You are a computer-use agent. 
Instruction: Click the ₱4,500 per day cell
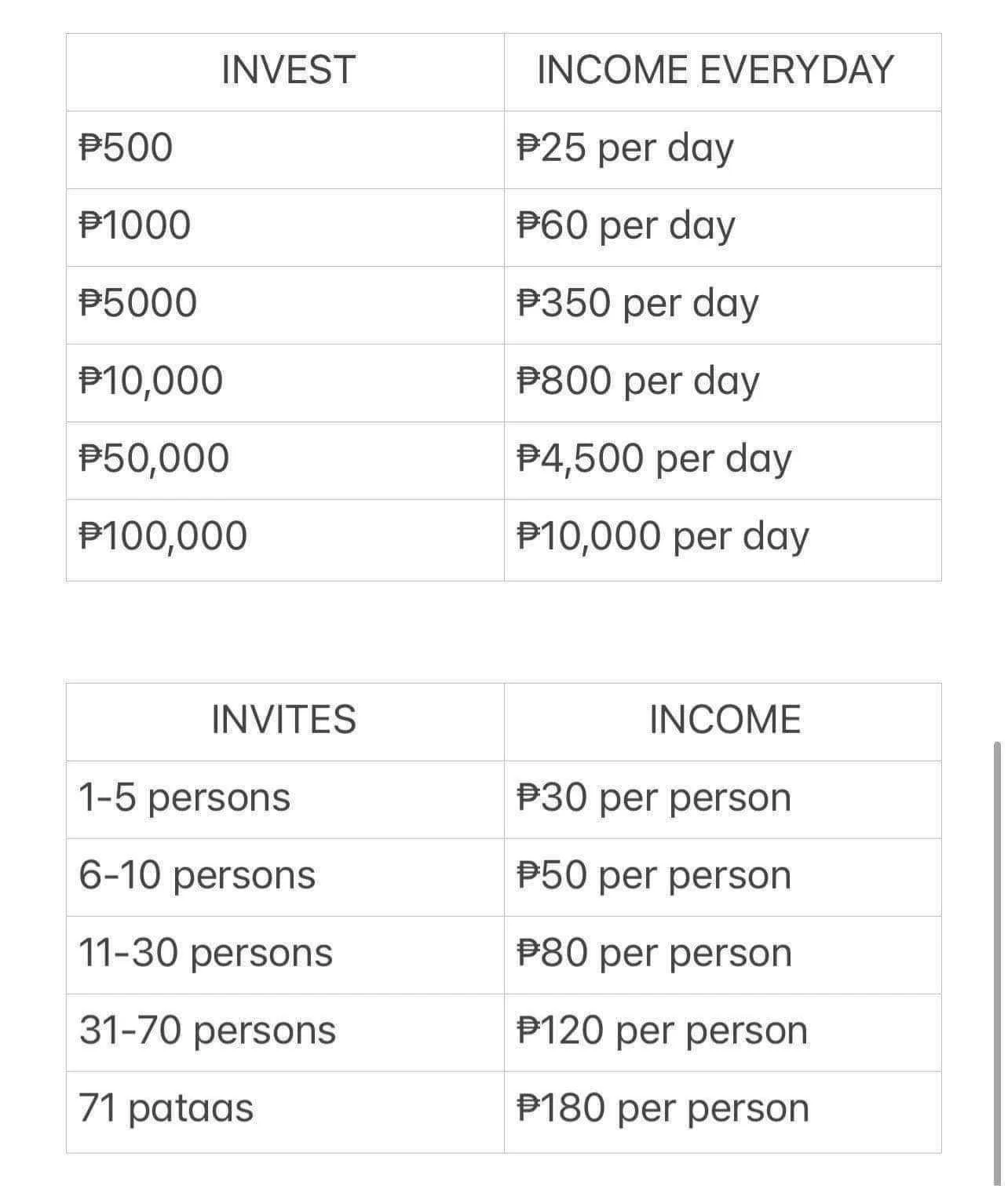point(722,460)
